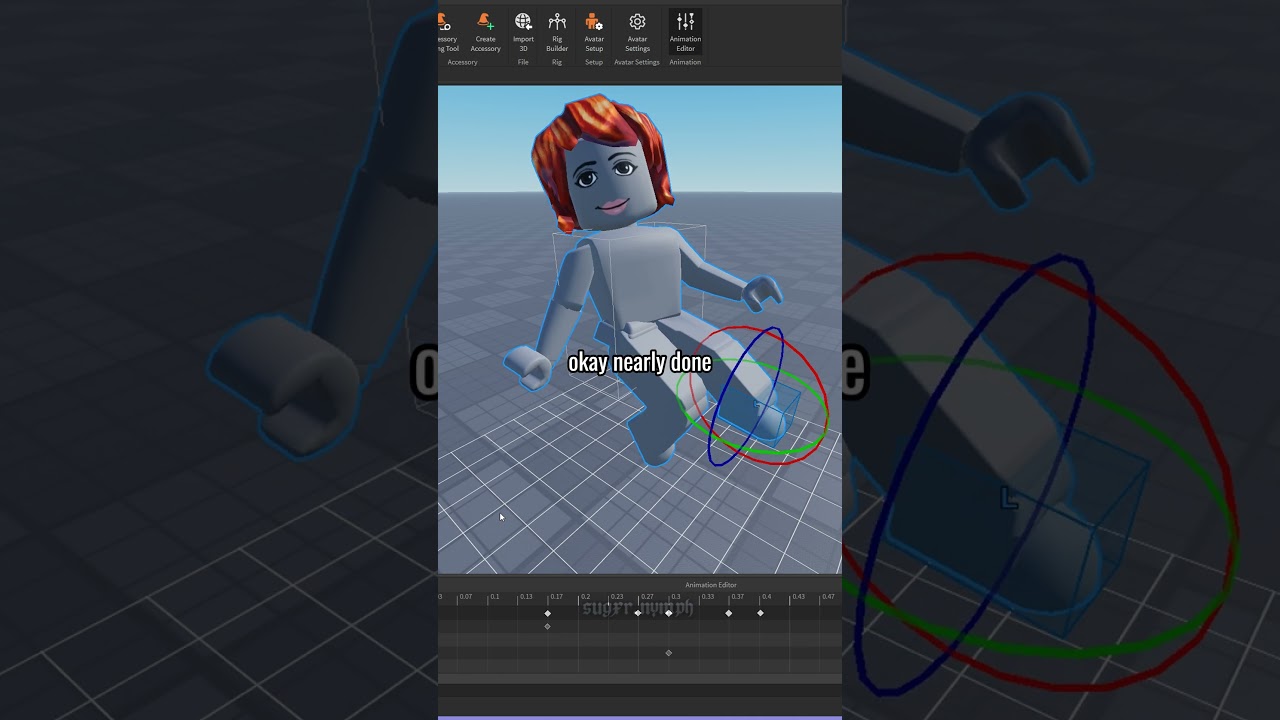Open Avatar Settings gear button
Viewport: 1280px width, 720px height.
pyautogui.click(x=637, y=32)
